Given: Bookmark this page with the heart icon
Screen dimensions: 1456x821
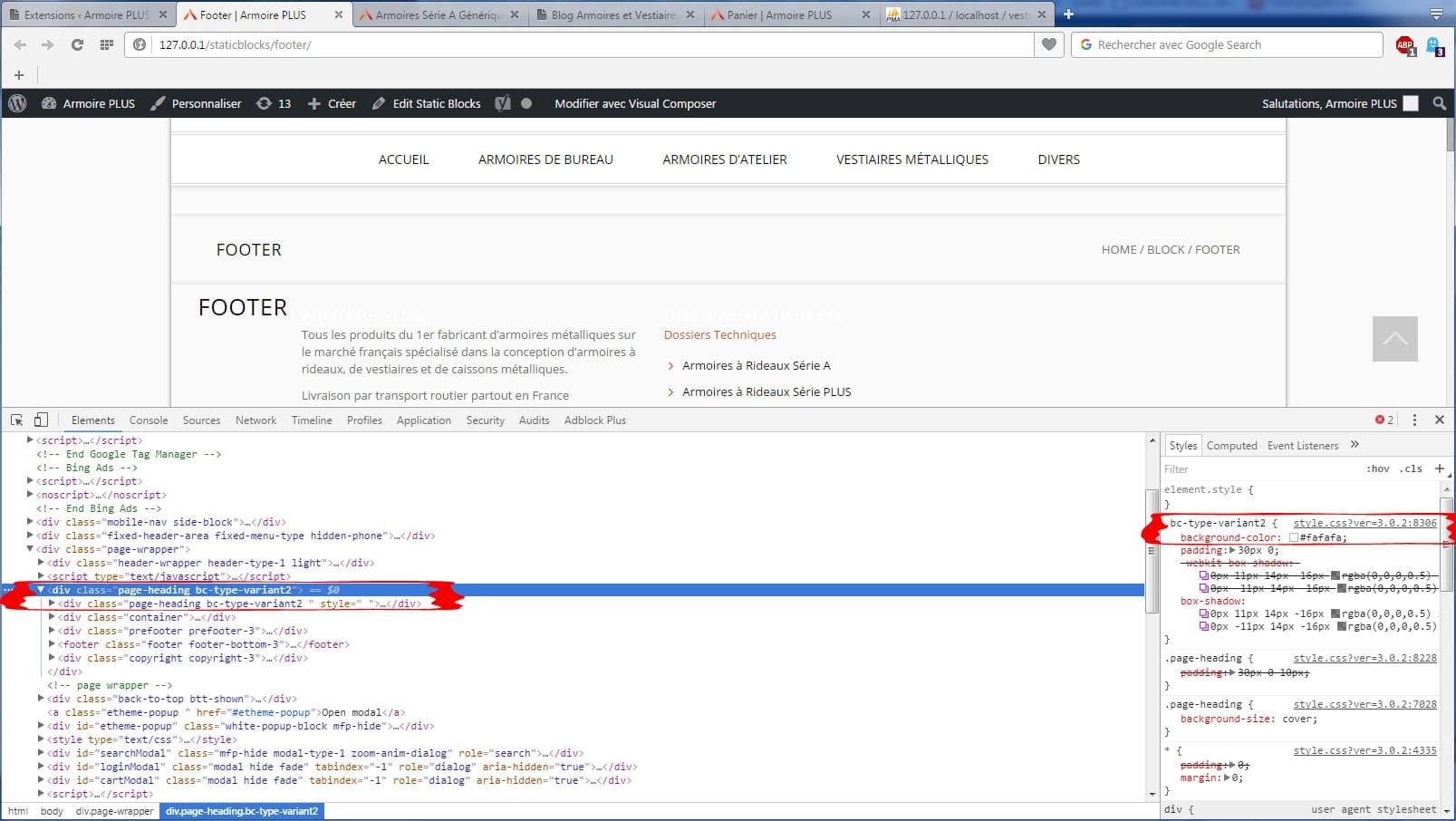Looking at the screenshot, I should [1048, 44].
